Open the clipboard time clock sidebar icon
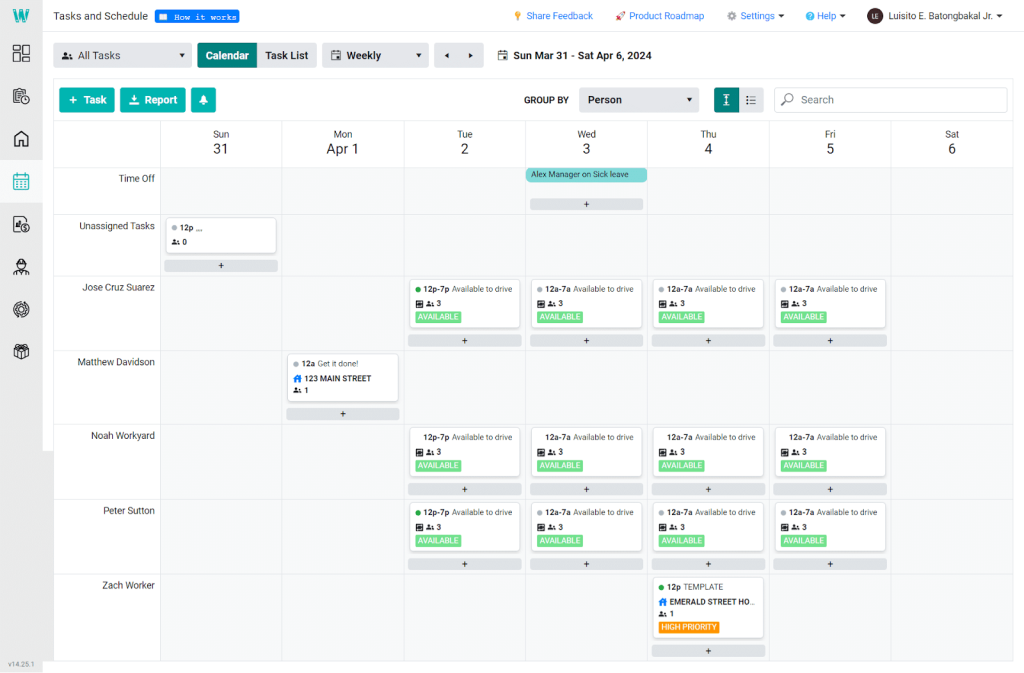The width and height of the screenshot is (1024, 673). point(21,96)
